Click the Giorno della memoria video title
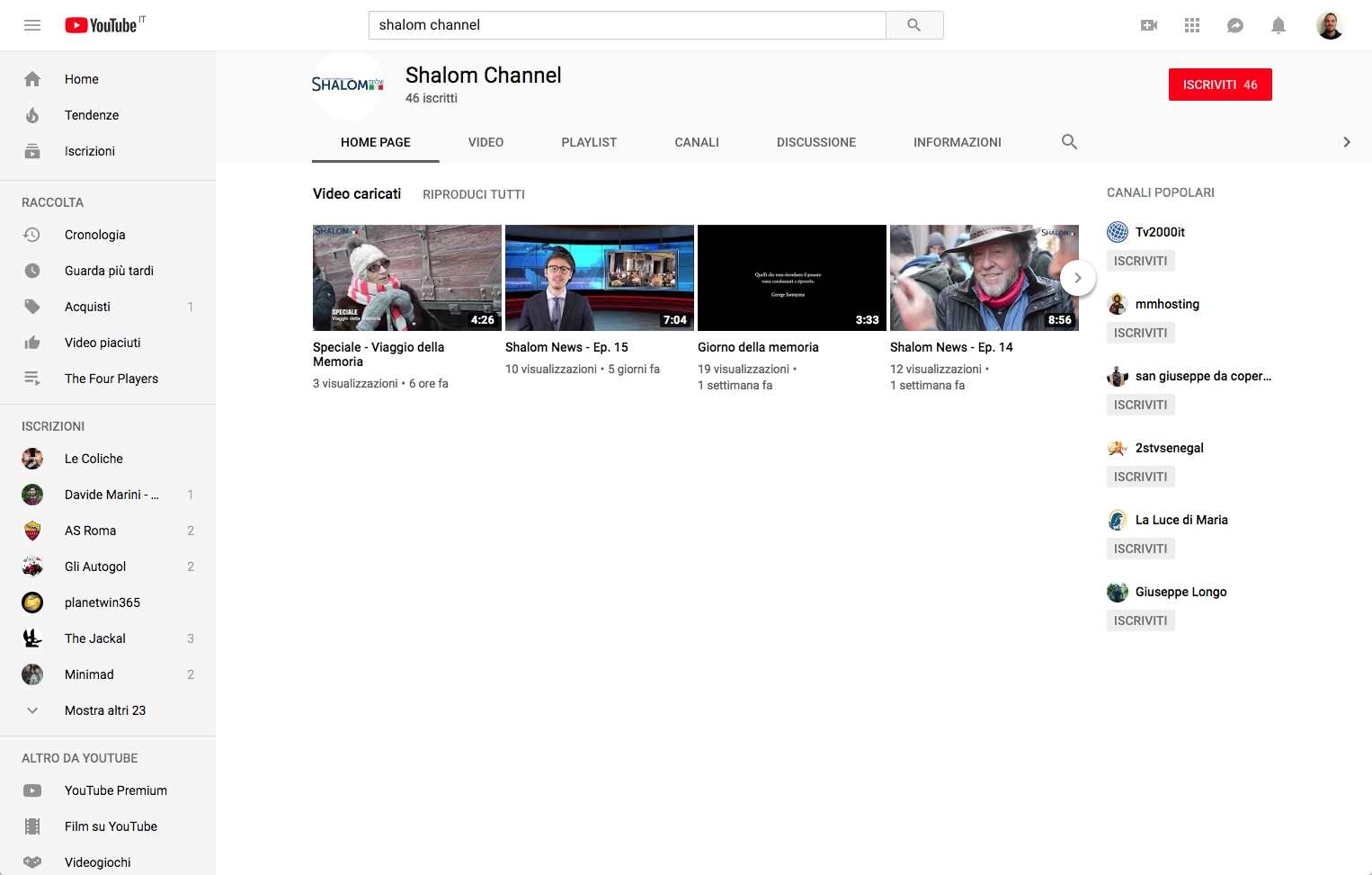The width and height of the screenshot is (1372, 875). tap(758, 347)
